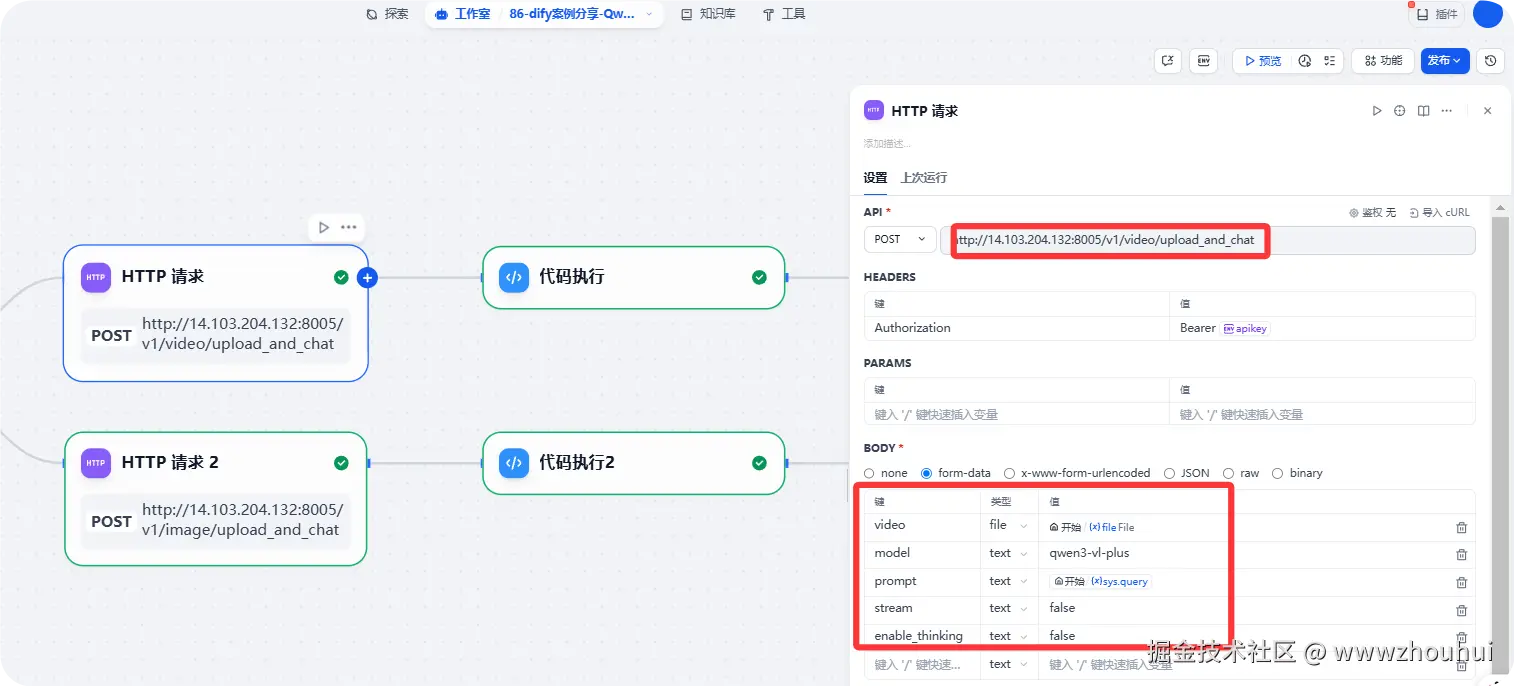
Task: Close the HTTP 请求 settings panel
Action: click(x=1487, y=111)
